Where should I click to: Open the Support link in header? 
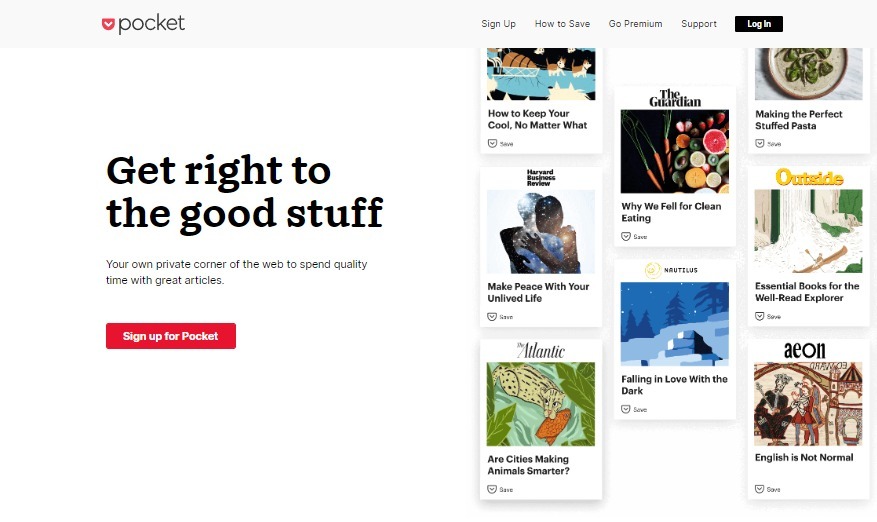(x=699, y=24)
